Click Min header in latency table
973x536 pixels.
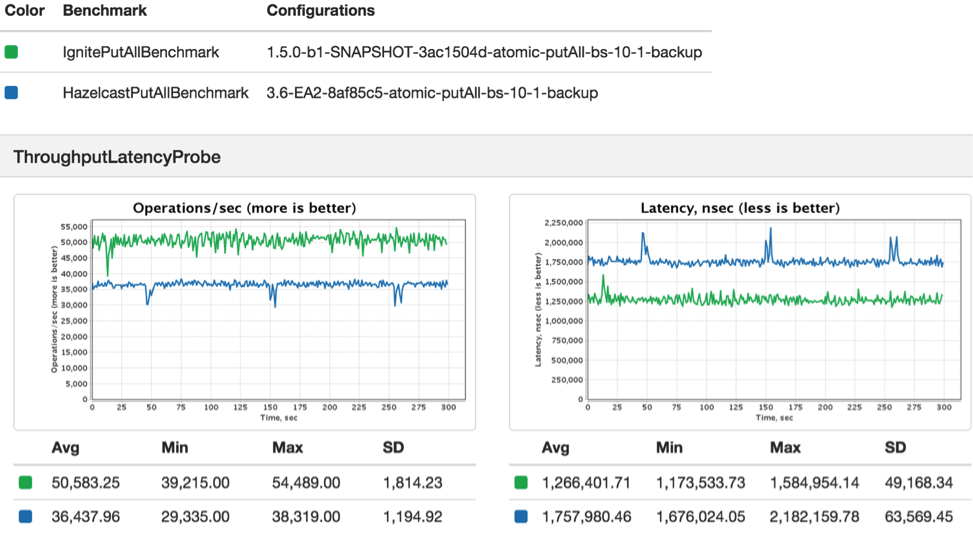coord(670,448)
